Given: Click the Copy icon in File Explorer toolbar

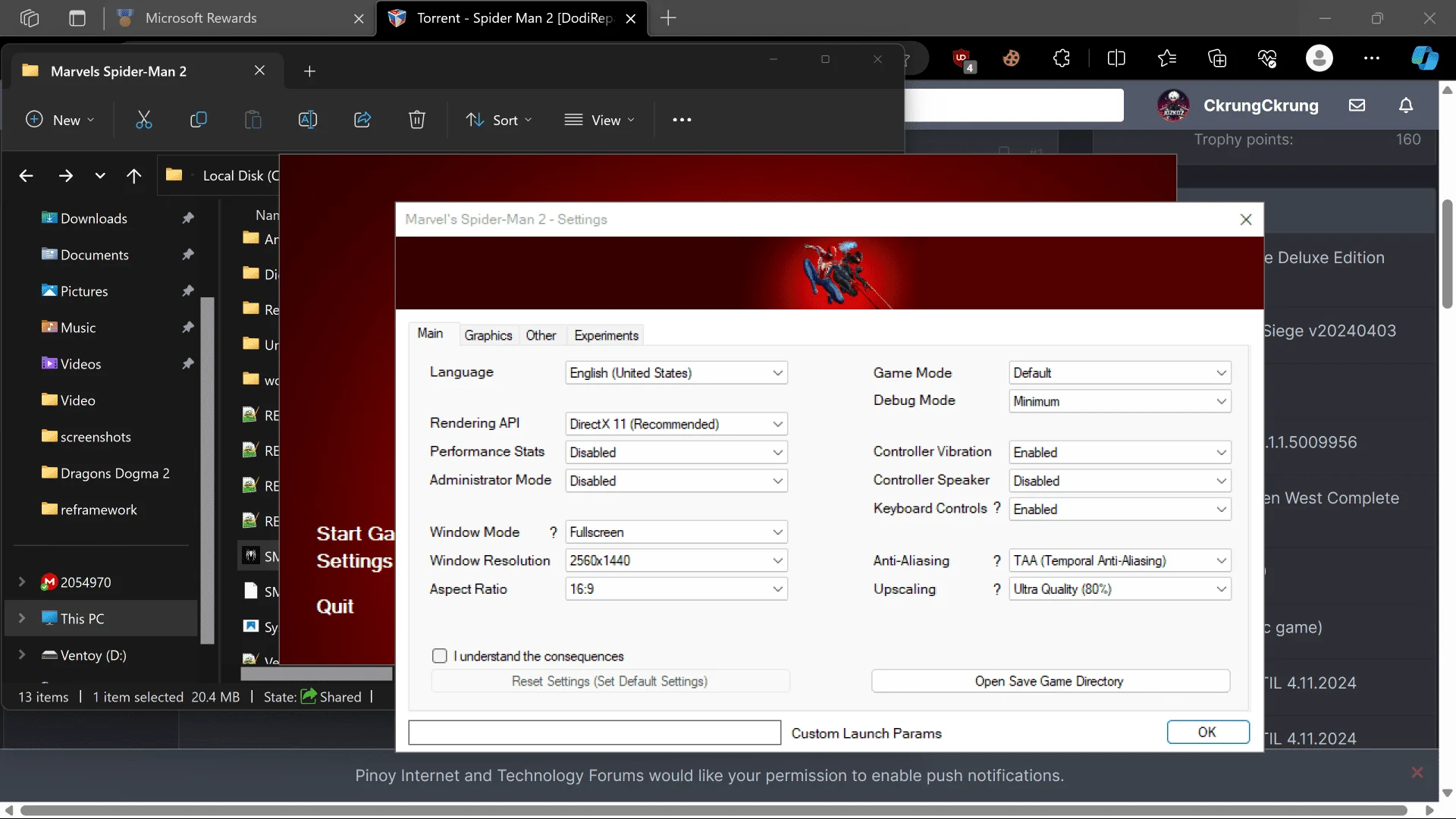Looking at the screenshot, I should click(x=198, y=120).
